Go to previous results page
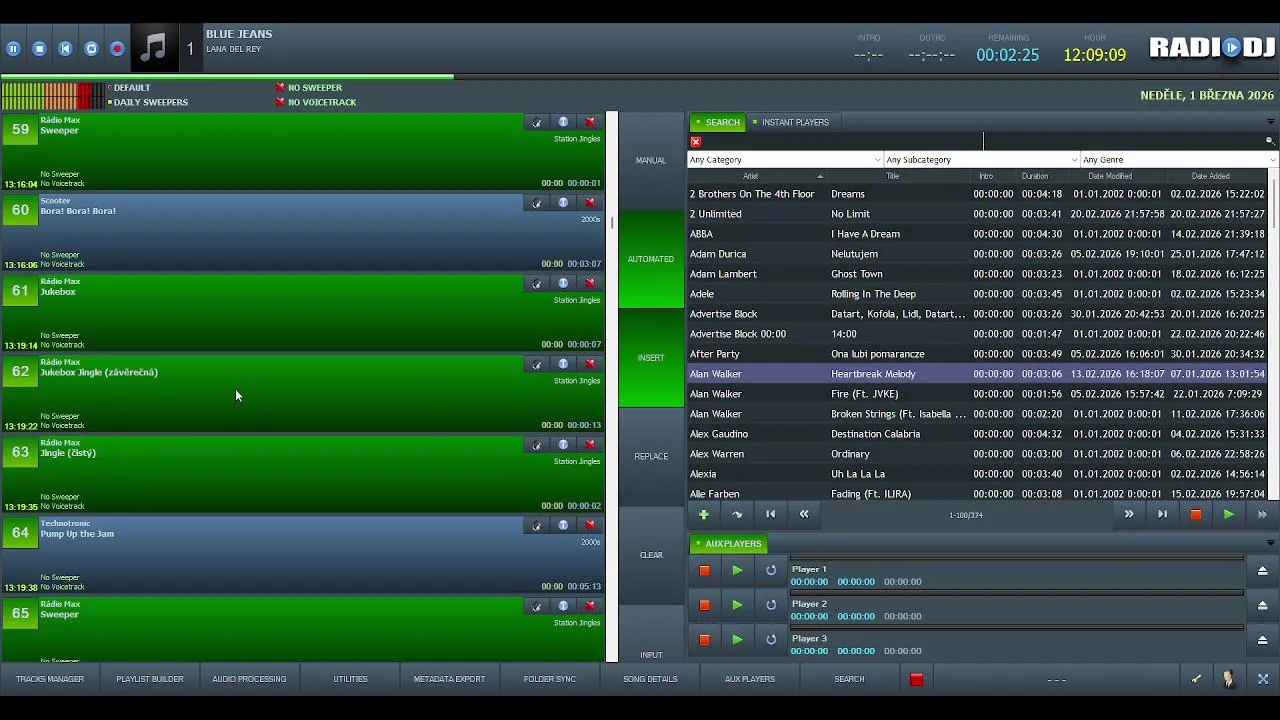This screenshot has width=1280, height=720. click(804, 515)
